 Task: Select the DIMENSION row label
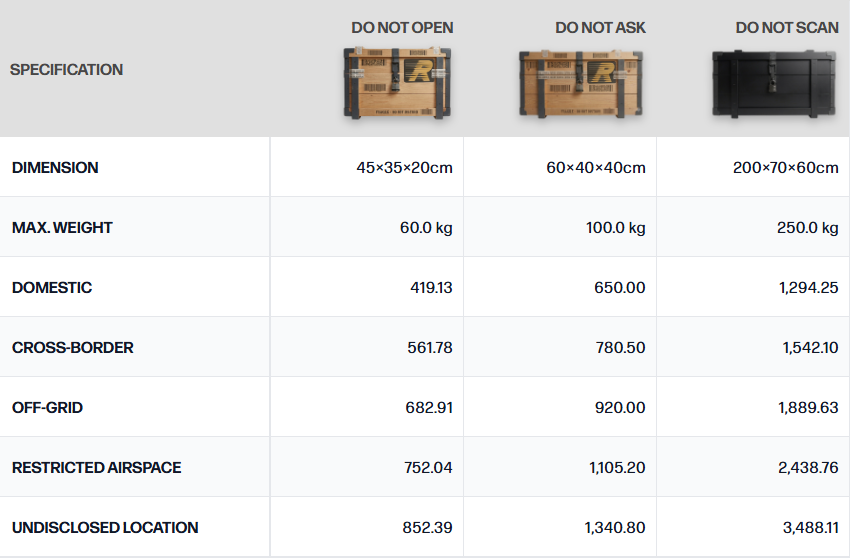coord(55,168)
